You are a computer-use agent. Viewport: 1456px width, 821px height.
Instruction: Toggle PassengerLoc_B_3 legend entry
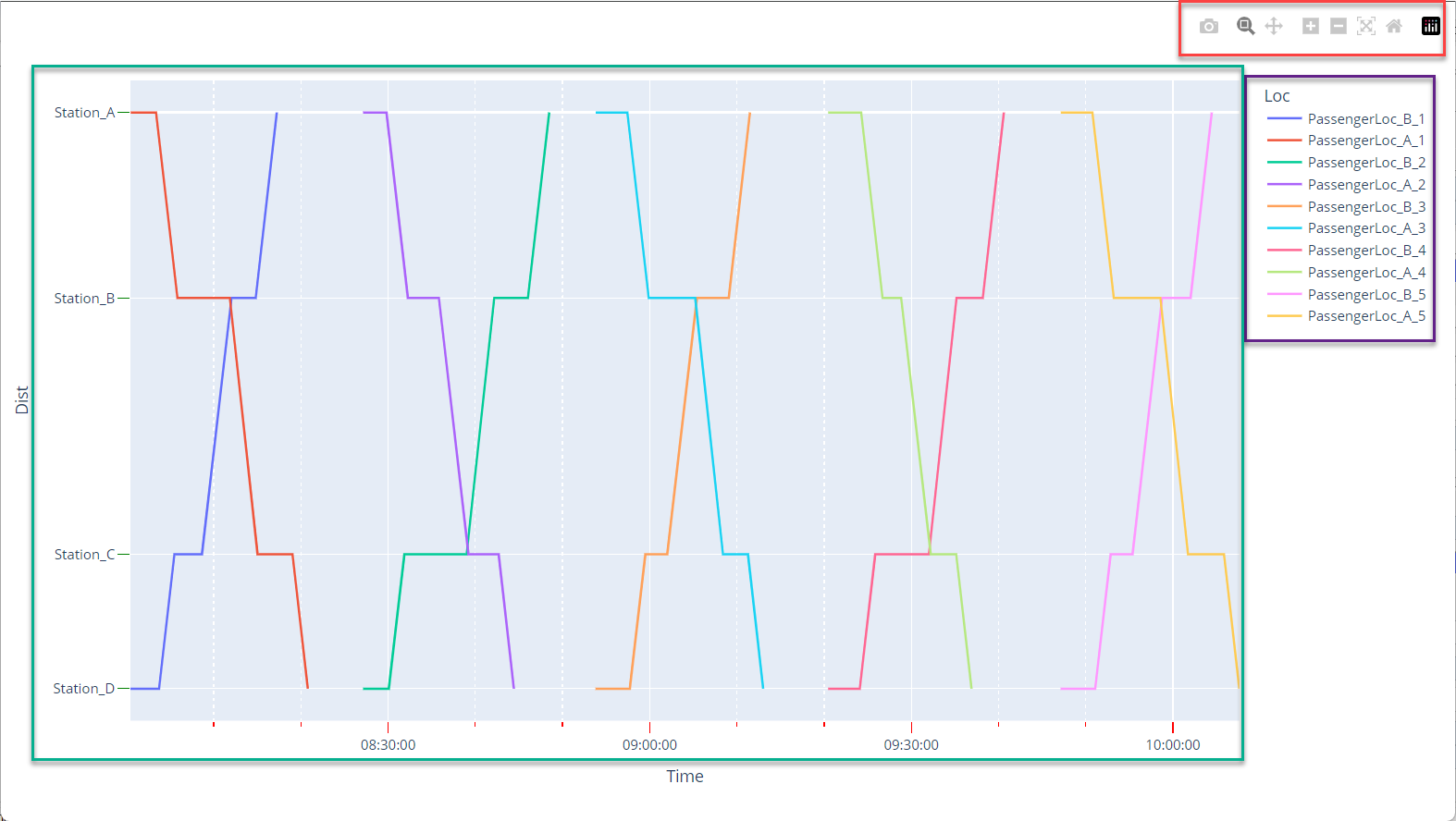(1365, 207)
